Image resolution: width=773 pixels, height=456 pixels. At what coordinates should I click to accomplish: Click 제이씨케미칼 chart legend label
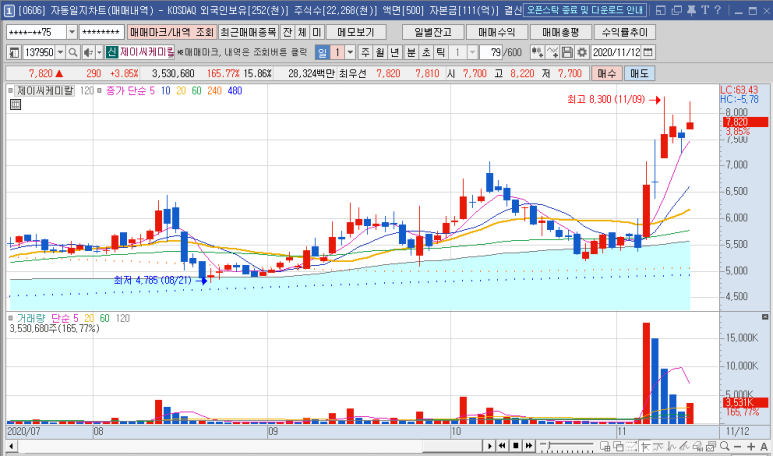click(x=45, y=91)
